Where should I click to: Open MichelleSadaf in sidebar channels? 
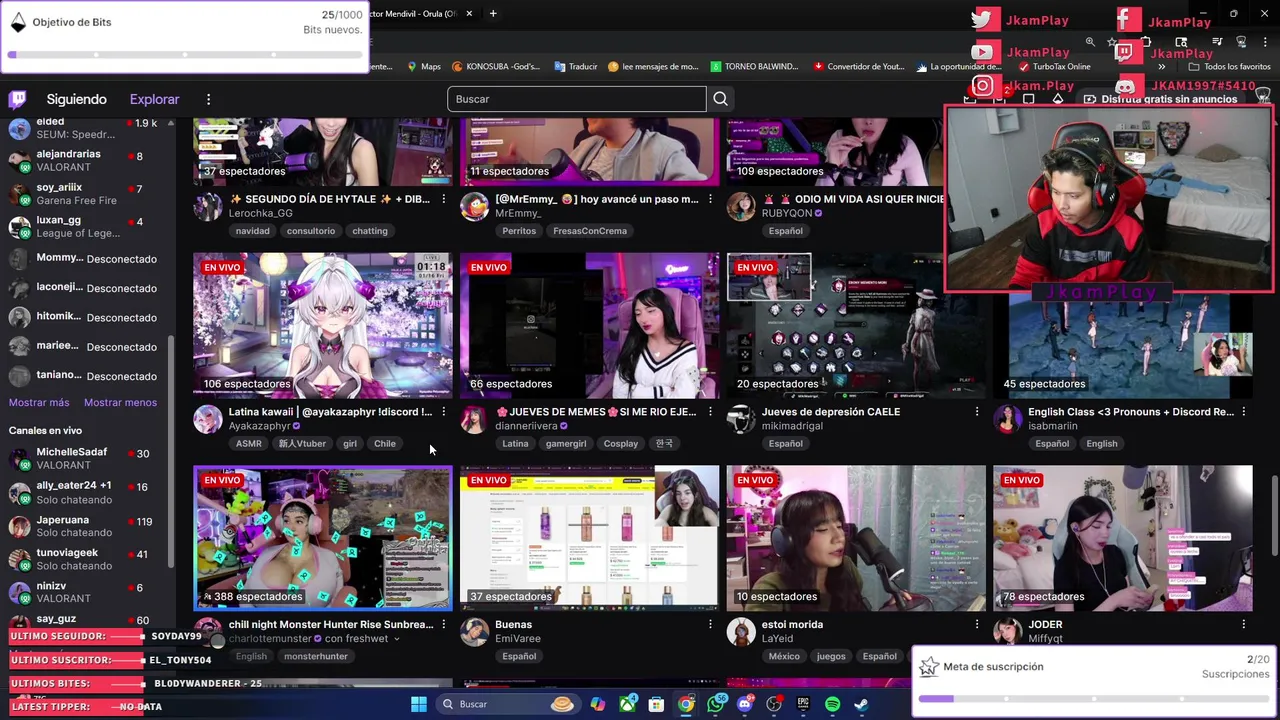click(85, 458)
